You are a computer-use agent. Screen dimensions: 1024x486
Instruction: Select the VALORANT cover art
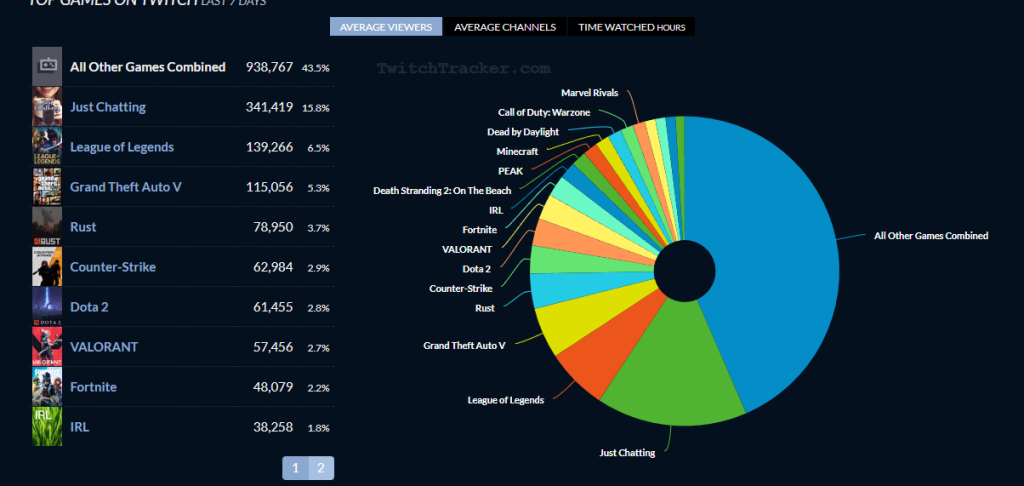point(47,347)
